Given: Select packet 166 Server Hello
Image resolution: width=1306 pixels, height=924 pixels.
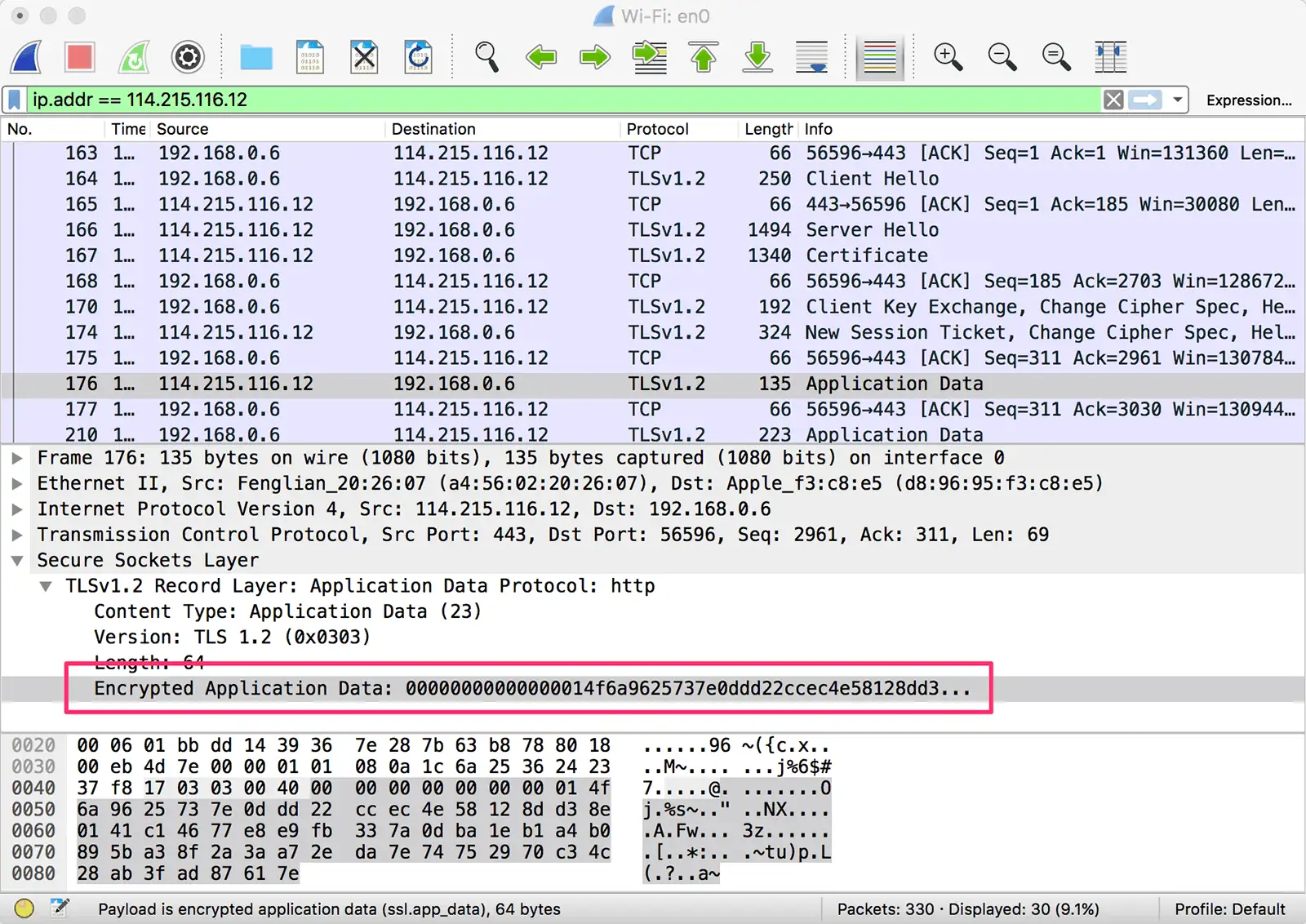Looking at the screenshot, I should pos(653,229).
